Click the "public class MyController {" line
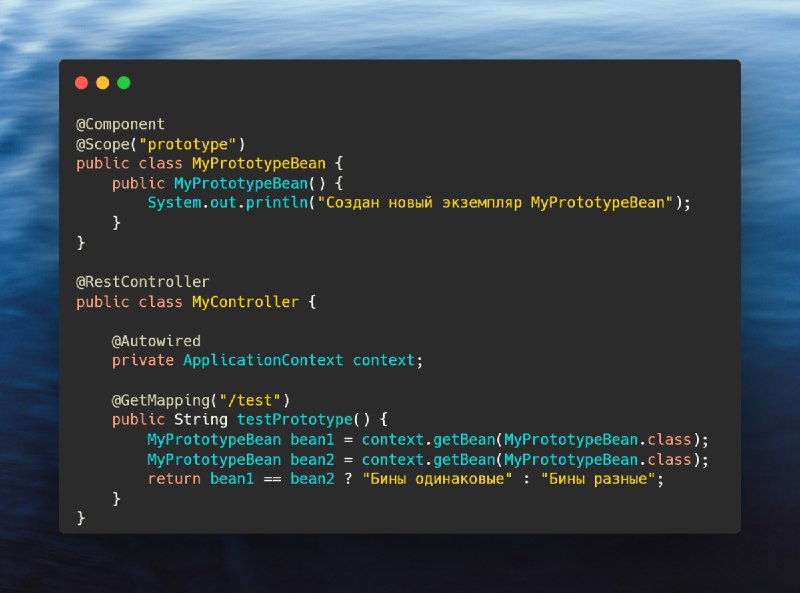Screen dimensions: 800x593 click(196, 302)
